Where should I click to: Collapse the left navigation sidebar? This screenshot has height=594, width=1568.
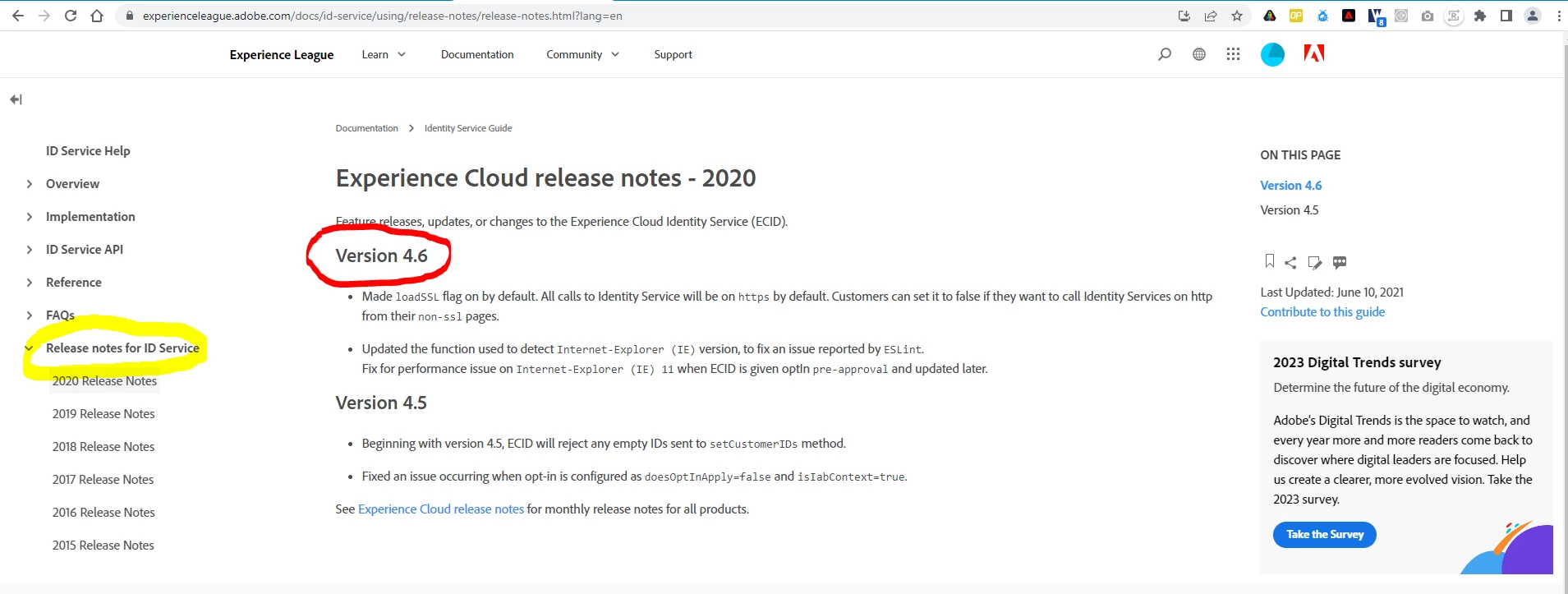tap(16, 99)
